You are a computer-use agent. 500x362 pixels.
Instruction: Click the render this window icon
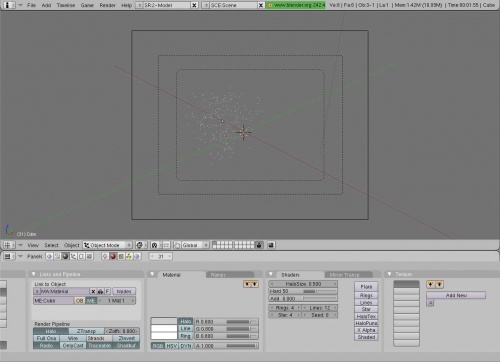click(271, 245)
